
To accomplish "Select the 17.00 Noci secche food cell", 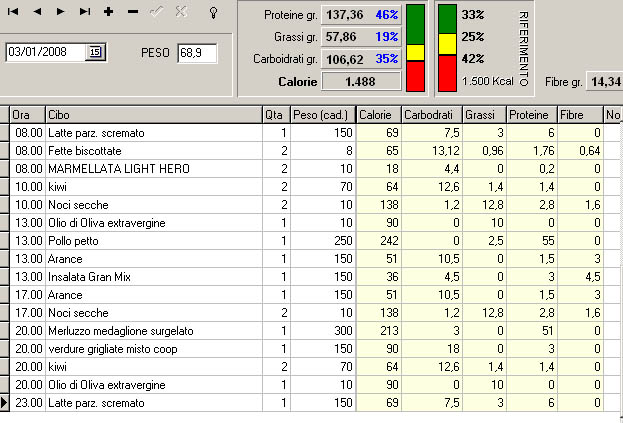I will 154,313.
